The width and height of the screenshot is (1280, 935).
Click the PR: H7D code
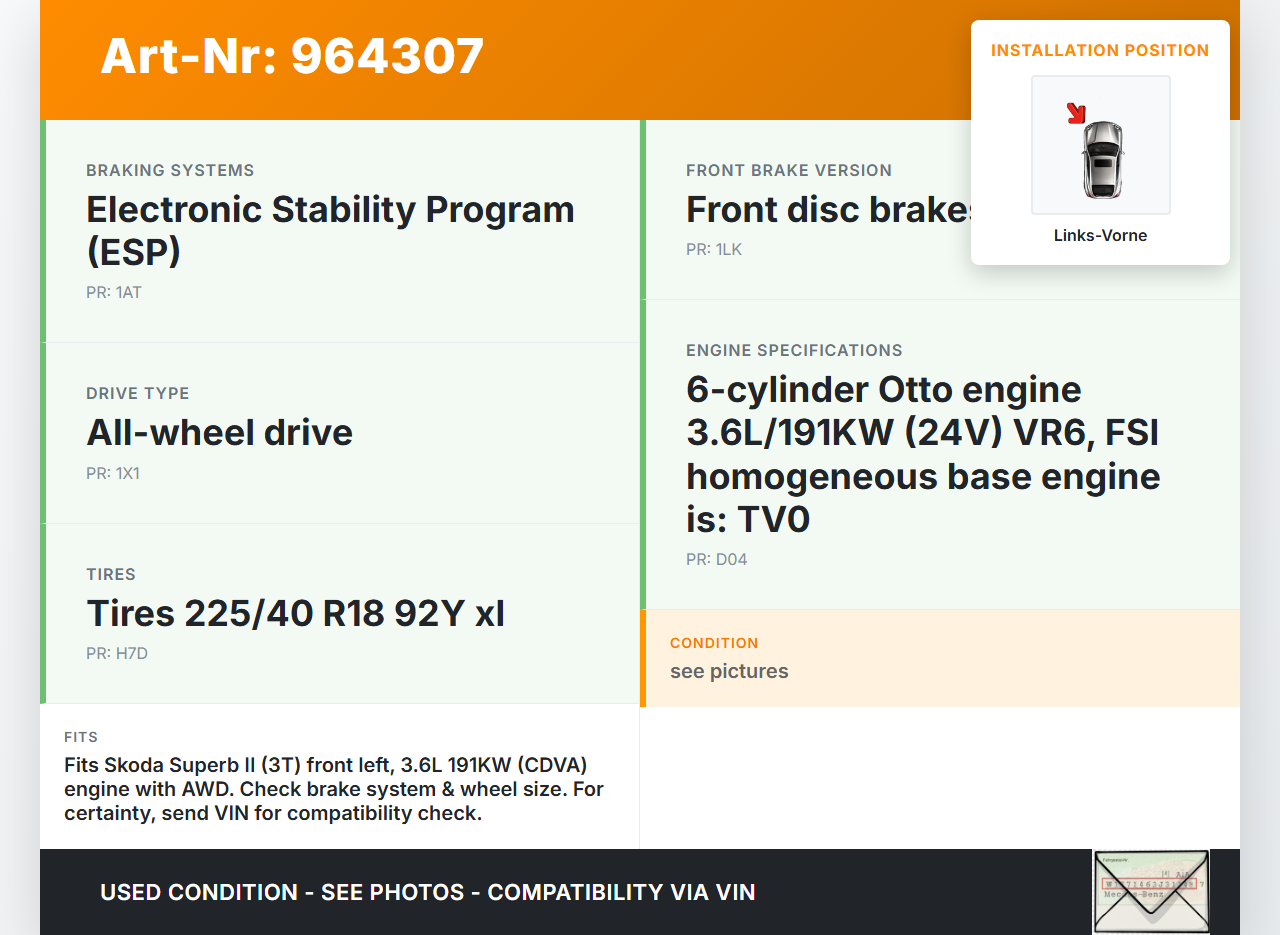point(117,654)
